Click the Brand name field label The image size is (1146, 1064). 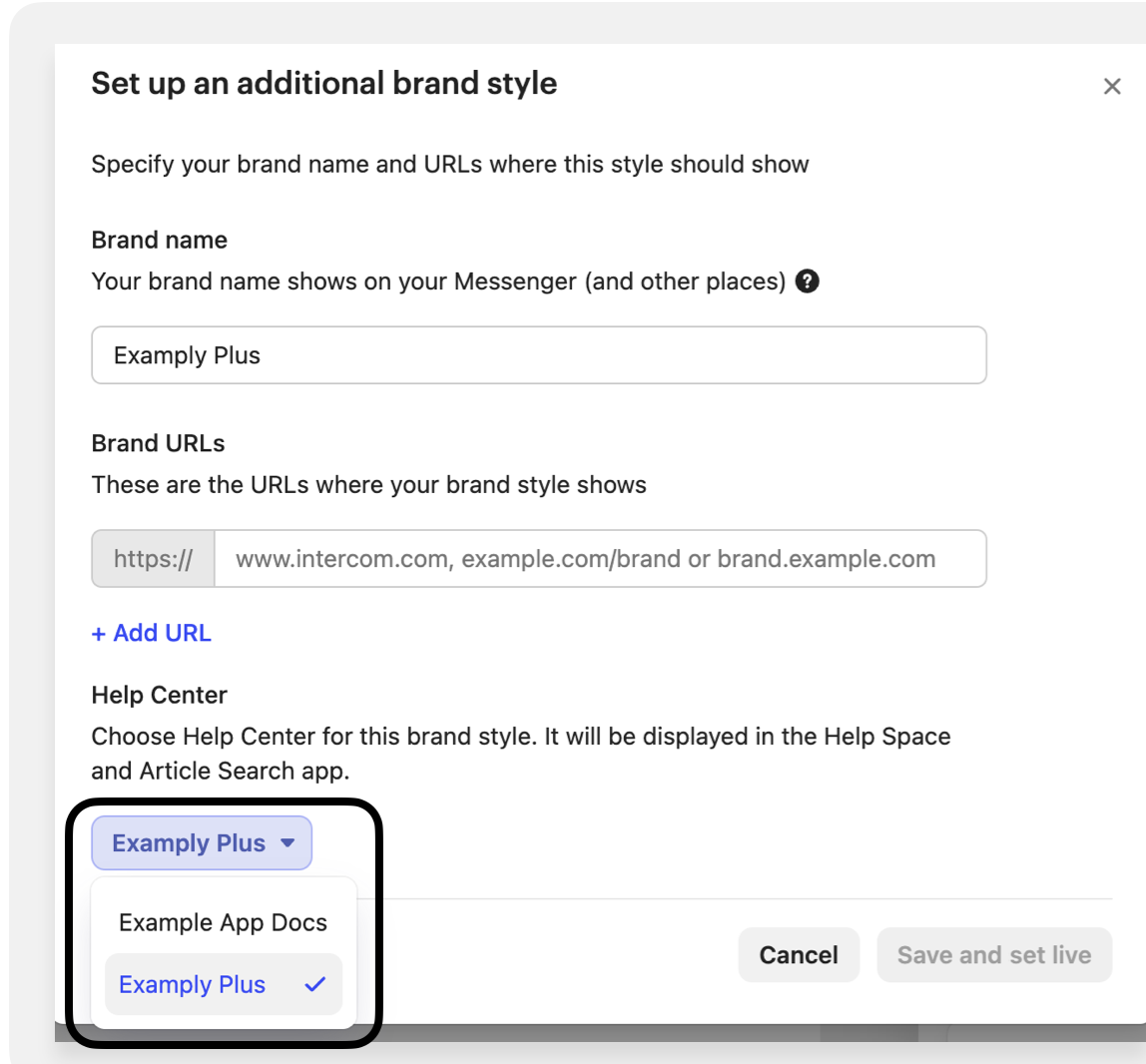[x=160, y=240]
